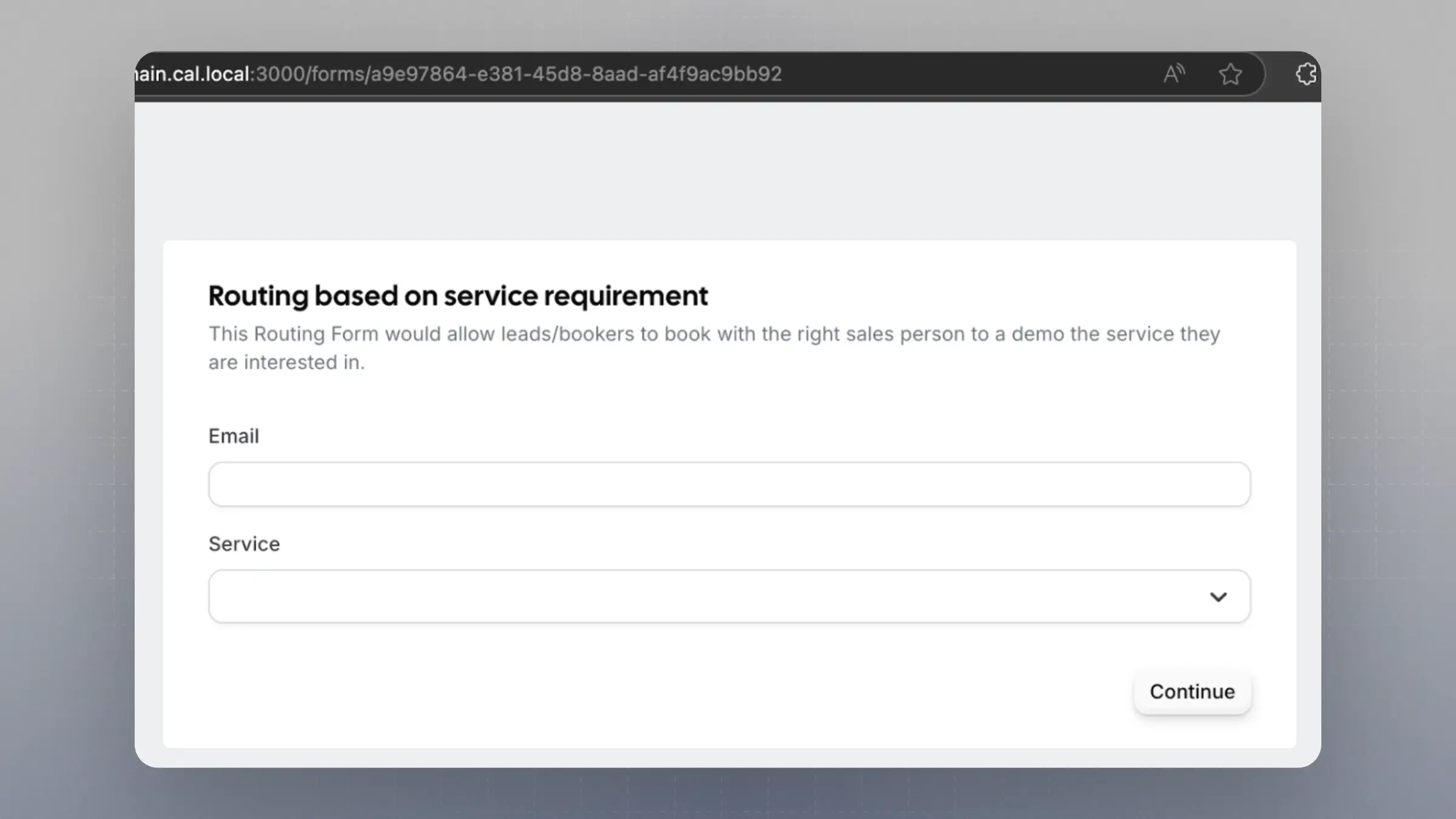Click the Email field label

click(x=234, y=436)
